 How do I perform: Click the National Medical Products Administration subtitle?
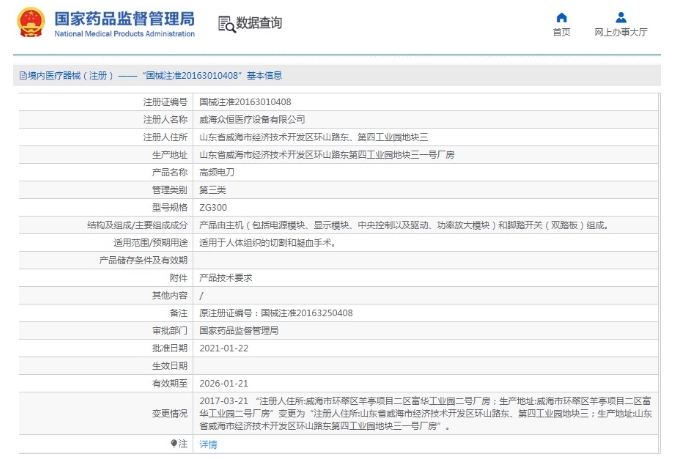click(124, 34)
